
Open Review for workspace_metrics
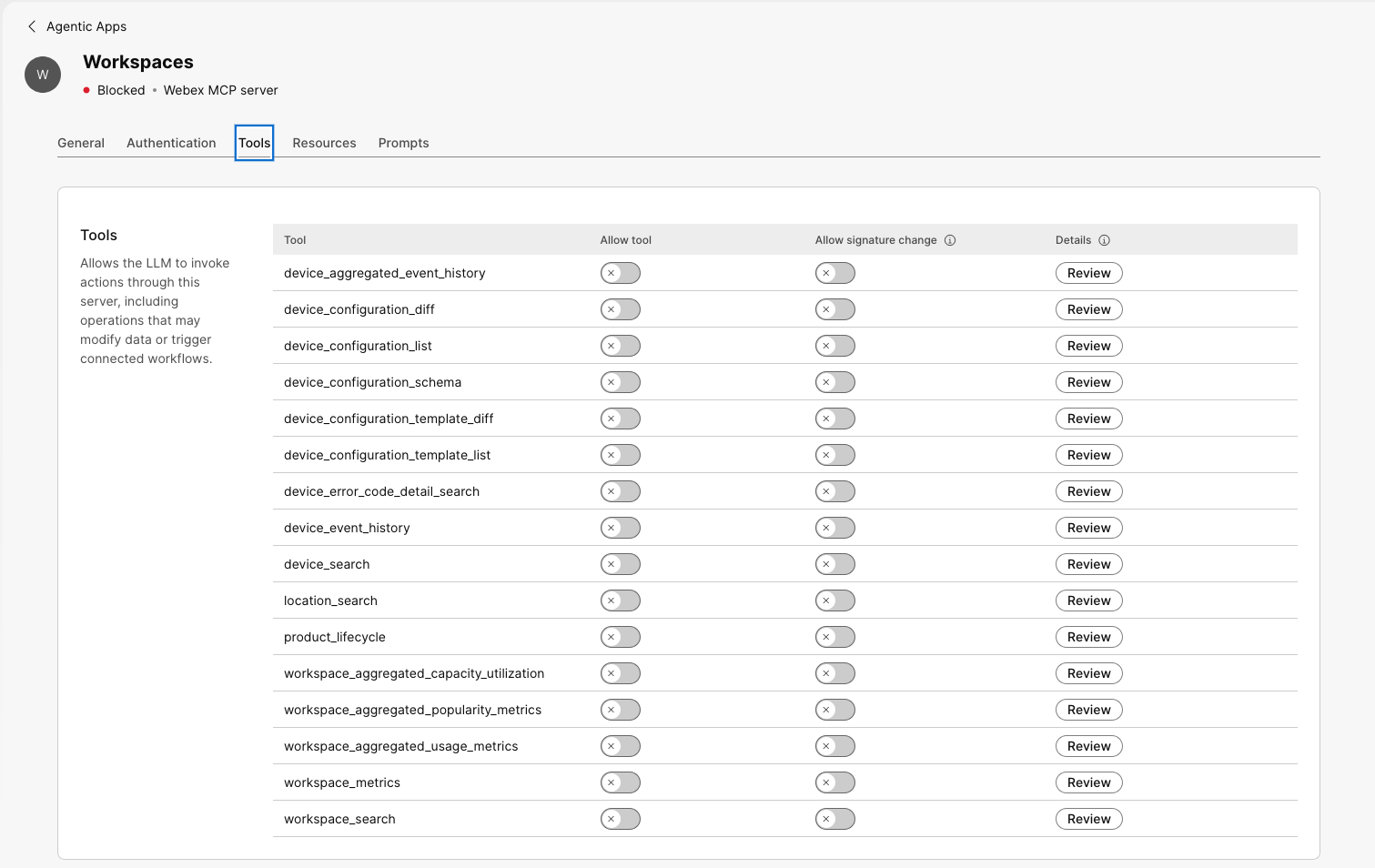click(x=1089, y=782)
